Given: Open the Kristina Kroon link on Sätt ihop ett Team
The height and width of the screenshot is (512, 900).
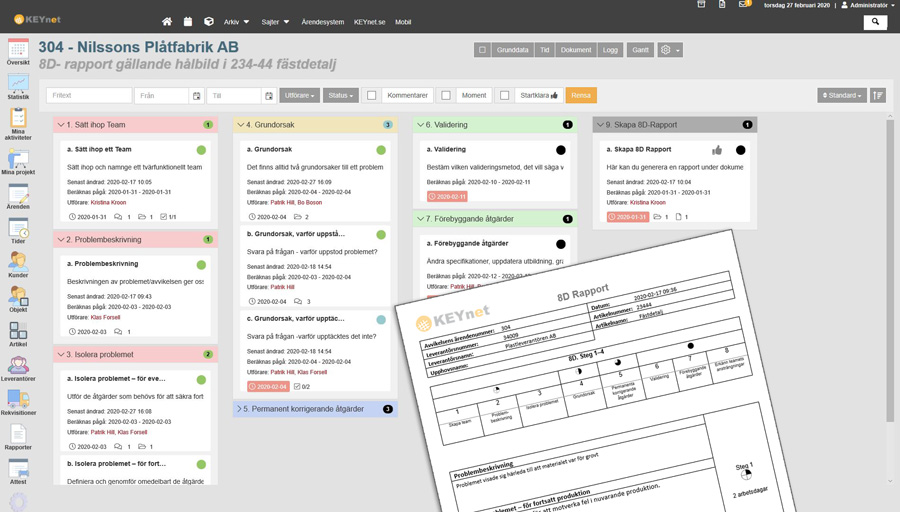Looking at the screenshot, I should (x=108, y=203).
